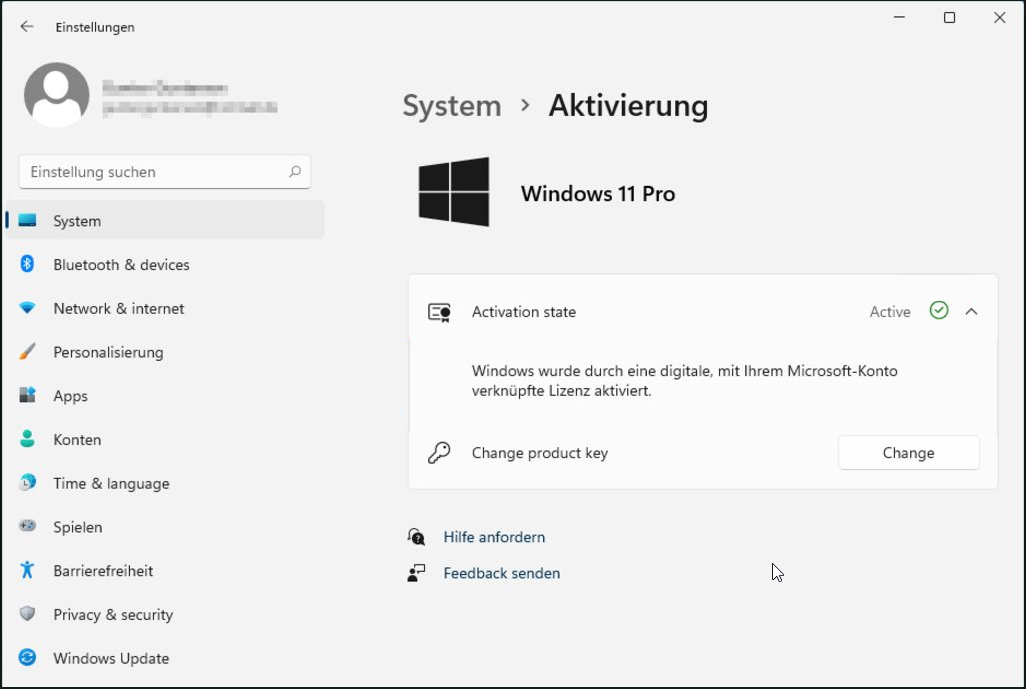Click the Privacy & security shield icon
The width and height of the screenshot is (1026, 689).
click(x=27, y=614)
